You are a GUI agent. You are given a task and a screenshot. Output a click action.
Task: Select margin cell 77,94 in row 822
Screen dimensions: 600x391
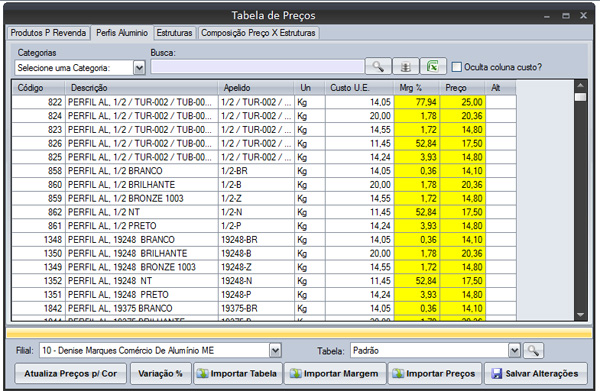pos(417,102)
